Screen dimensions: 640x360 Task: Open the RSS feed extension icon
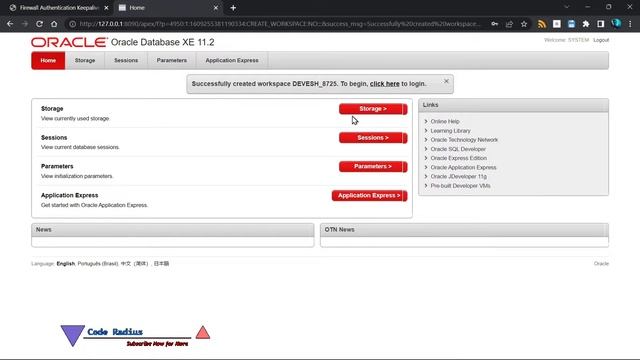542,24
